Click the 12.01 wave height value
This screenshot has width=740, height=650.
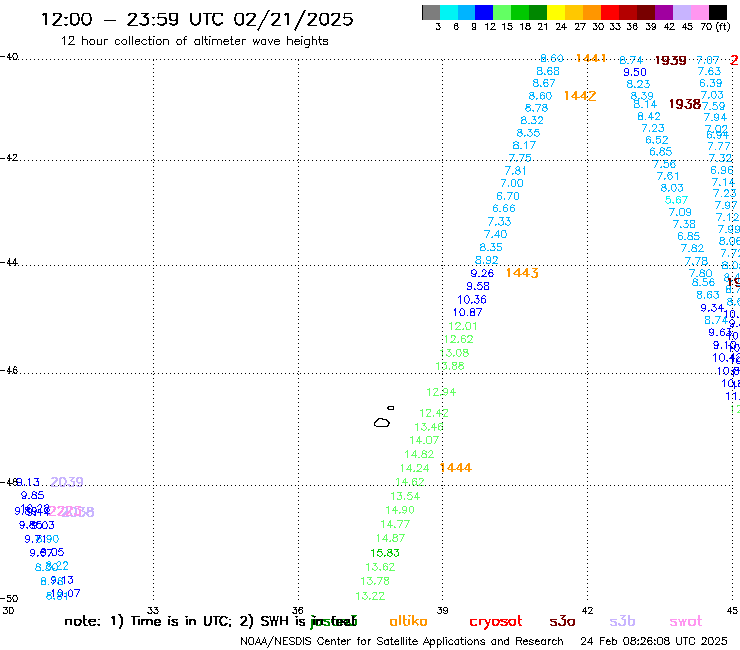(462, 326)
